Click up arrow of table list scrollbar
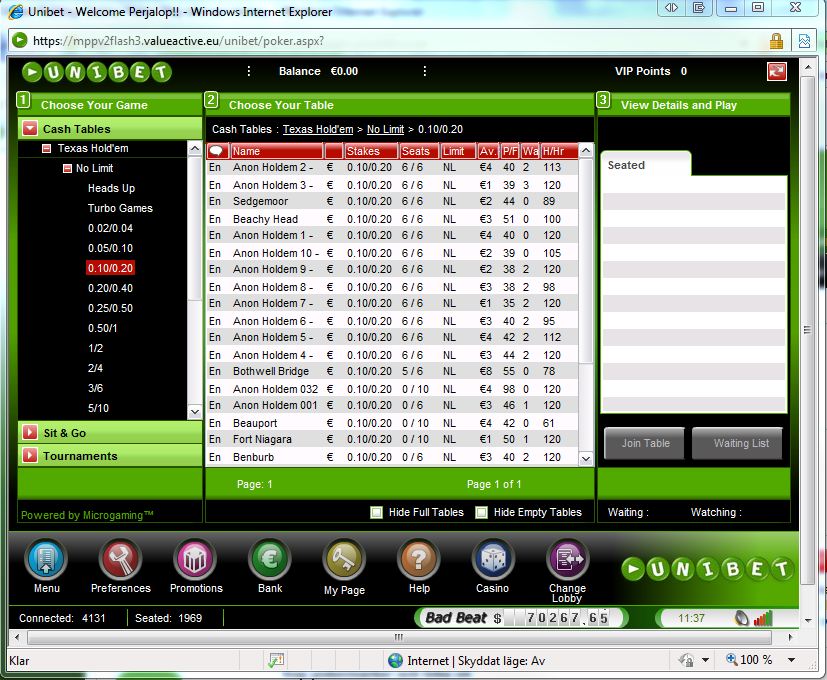827x680 pixels. point(585,151)
